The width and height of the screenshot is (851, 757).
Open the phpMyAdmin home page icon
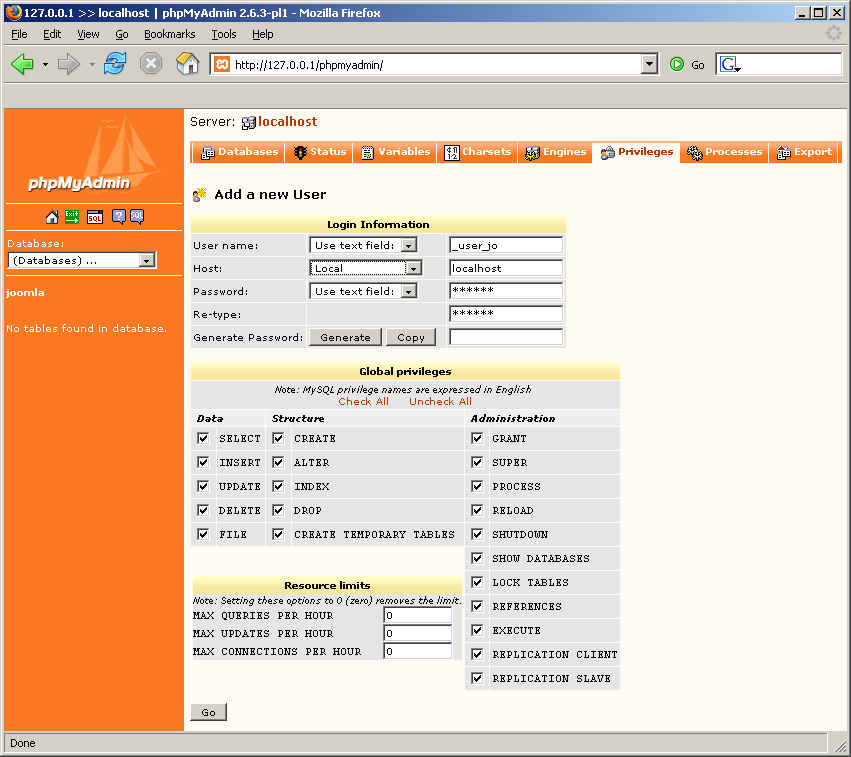(51, 216)
